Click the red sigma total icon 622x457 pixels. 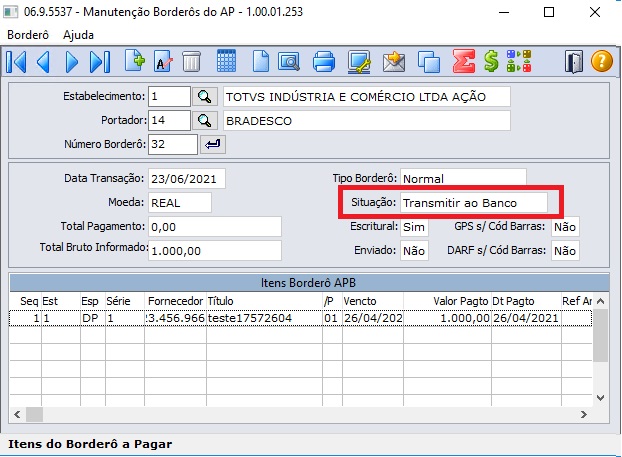point(464,61)
